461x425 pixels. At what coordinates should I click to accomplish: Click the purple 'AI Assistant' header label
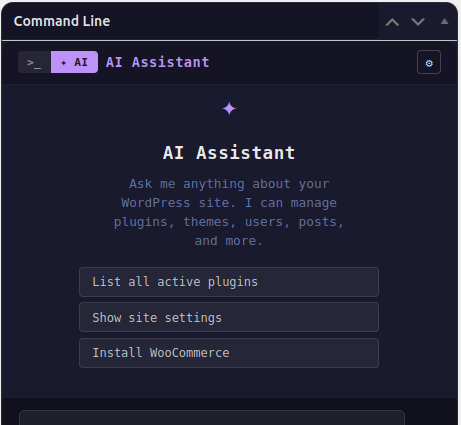pyautogui.click(x=157, y=62)
